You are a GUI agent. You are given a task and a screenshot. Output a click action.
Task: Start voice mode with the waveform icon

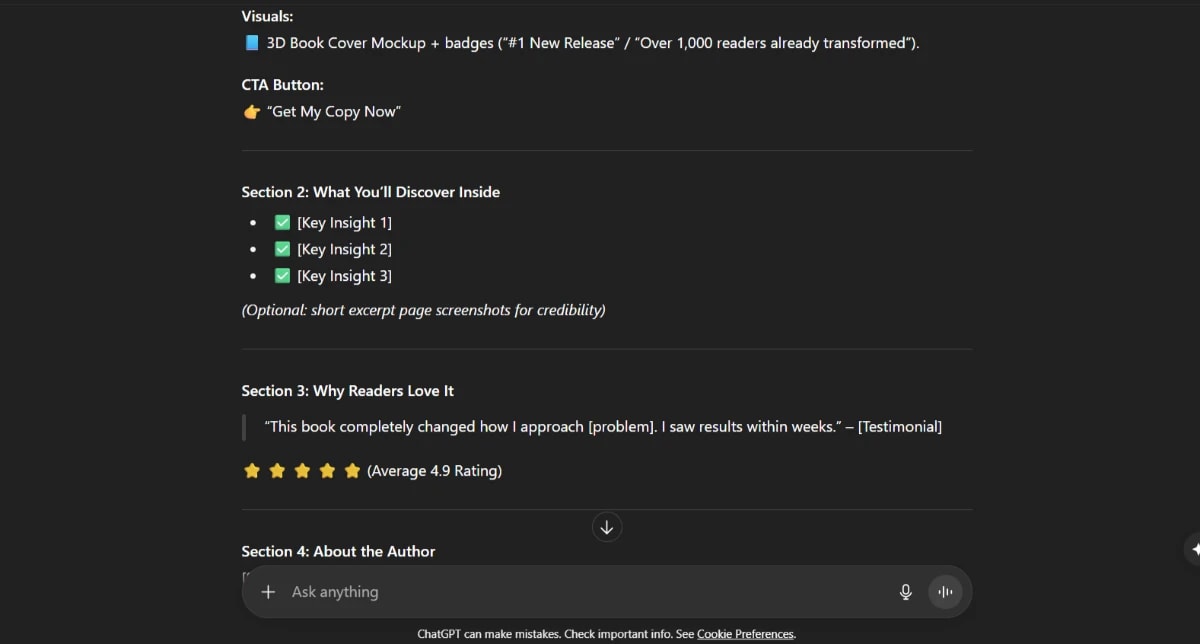[944, 591]
